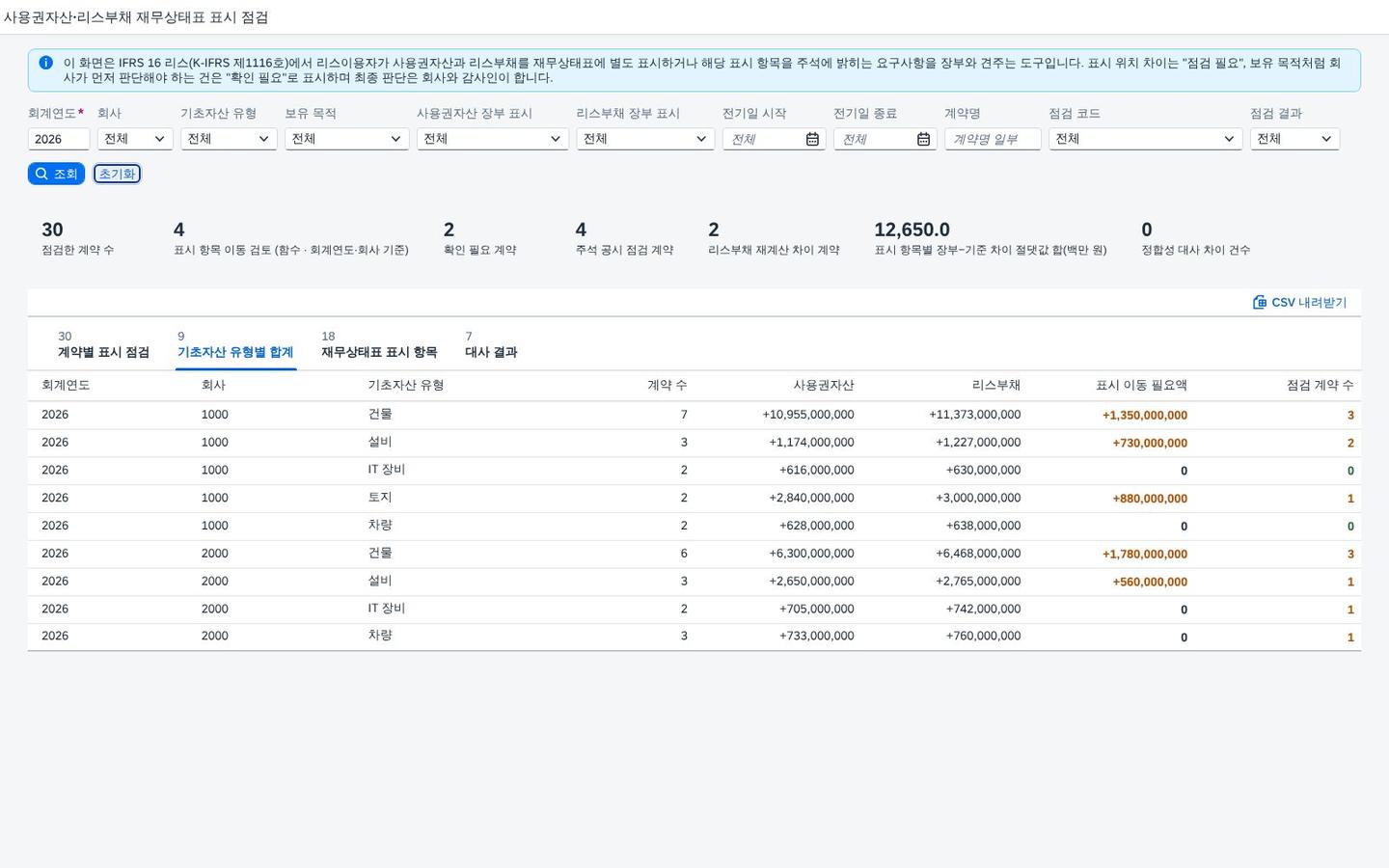The width and height of the screenshot is (1389, 868).
Task: Click the 확인 필요 계약 summary label
Action: (x=479, y=250)
